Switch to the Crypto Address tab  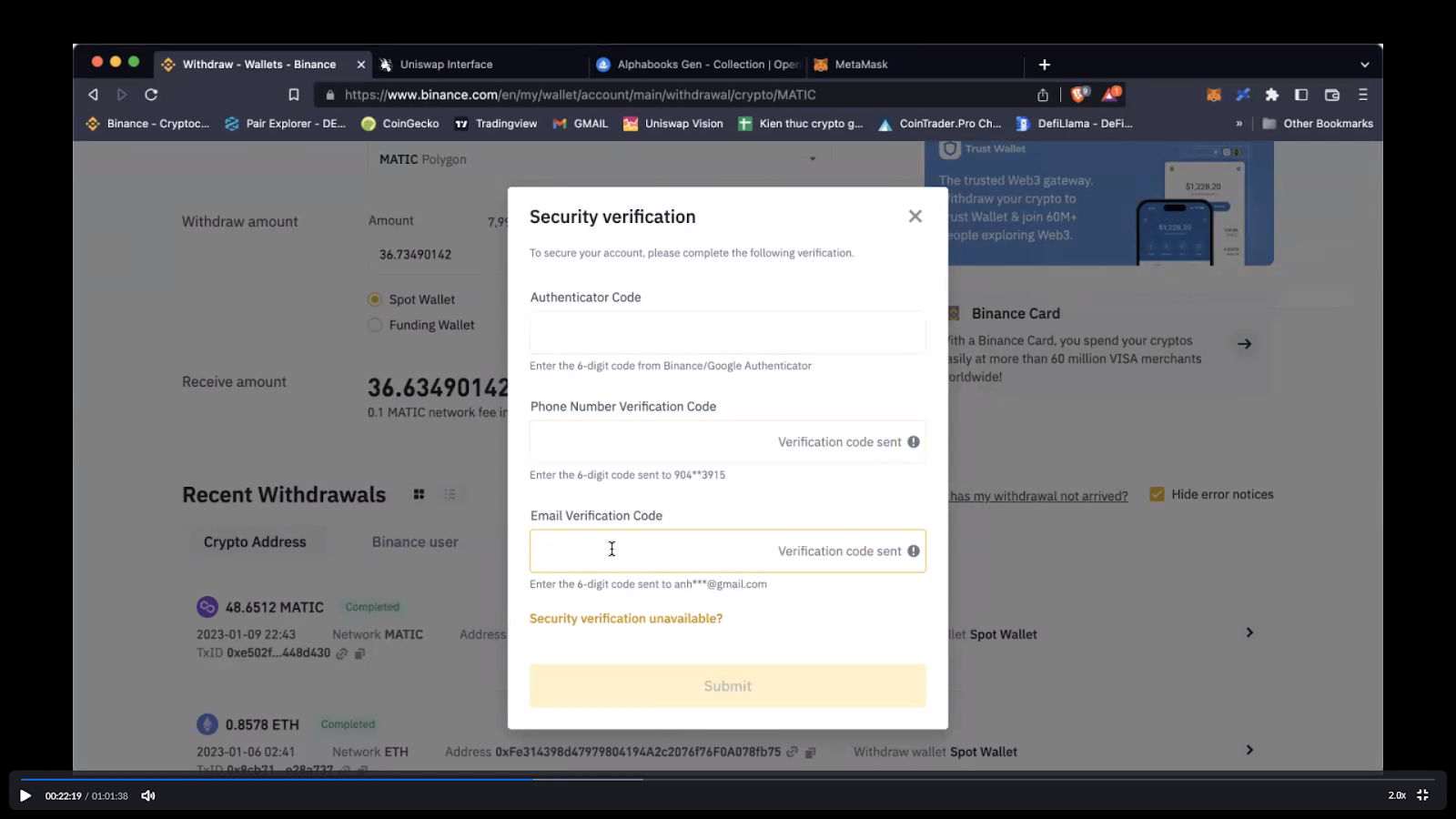pos(255,542)
